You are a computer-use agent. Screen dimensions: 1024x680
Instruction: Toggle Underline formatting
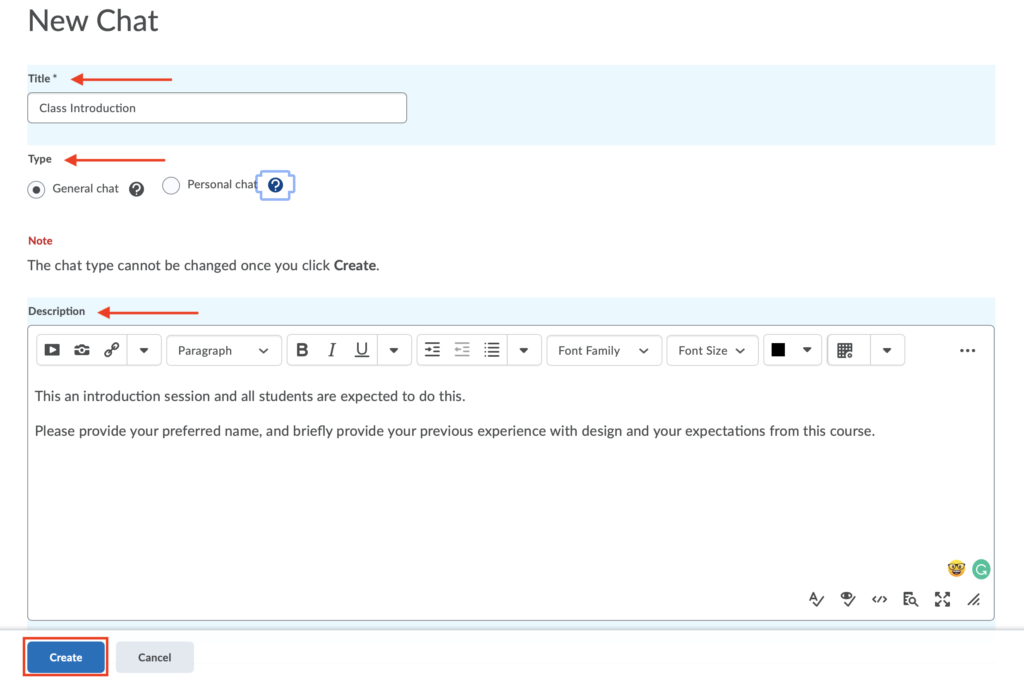(362, 350)
